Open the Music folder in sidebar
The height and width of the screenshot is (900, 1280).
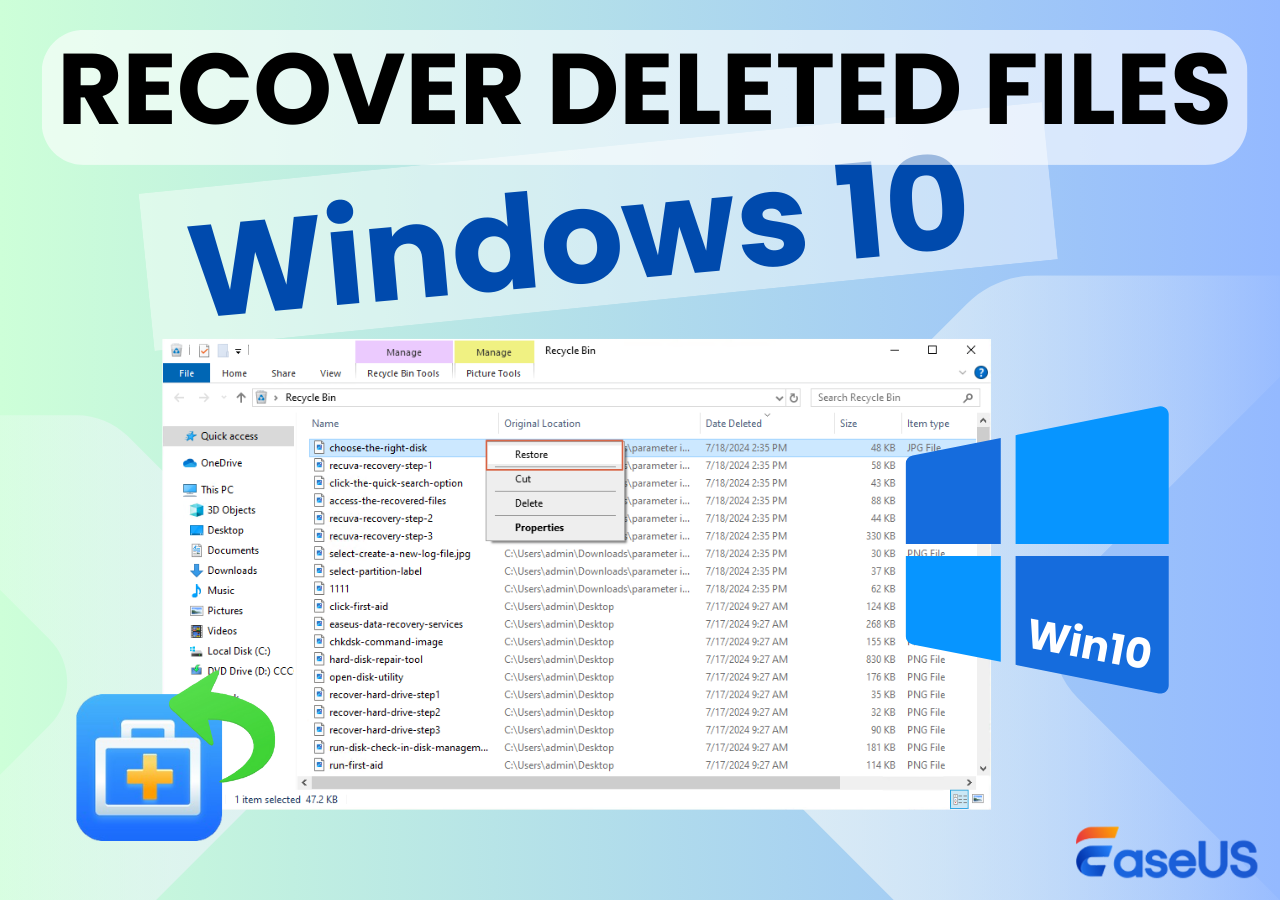[x=220, y=591]
